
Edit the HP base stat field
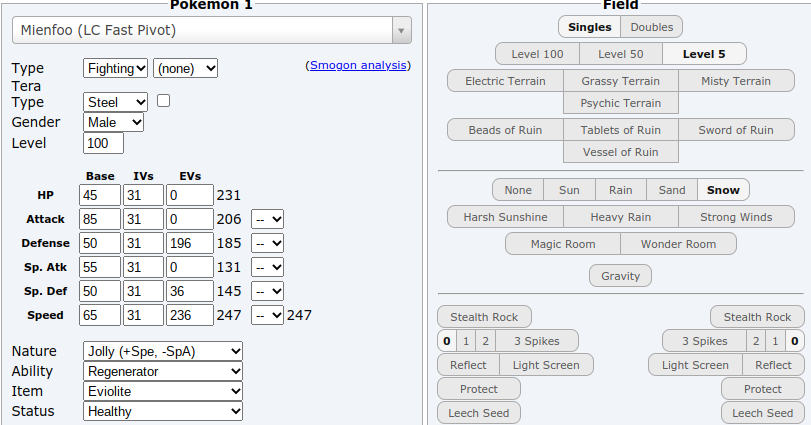(100, 195)
